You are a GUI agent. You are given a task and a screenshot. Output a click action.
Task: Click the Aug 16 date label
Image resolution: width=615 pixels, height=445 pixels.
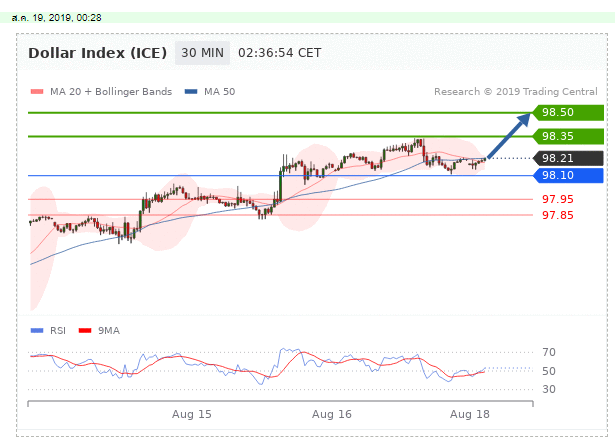[x=332, y=414]
